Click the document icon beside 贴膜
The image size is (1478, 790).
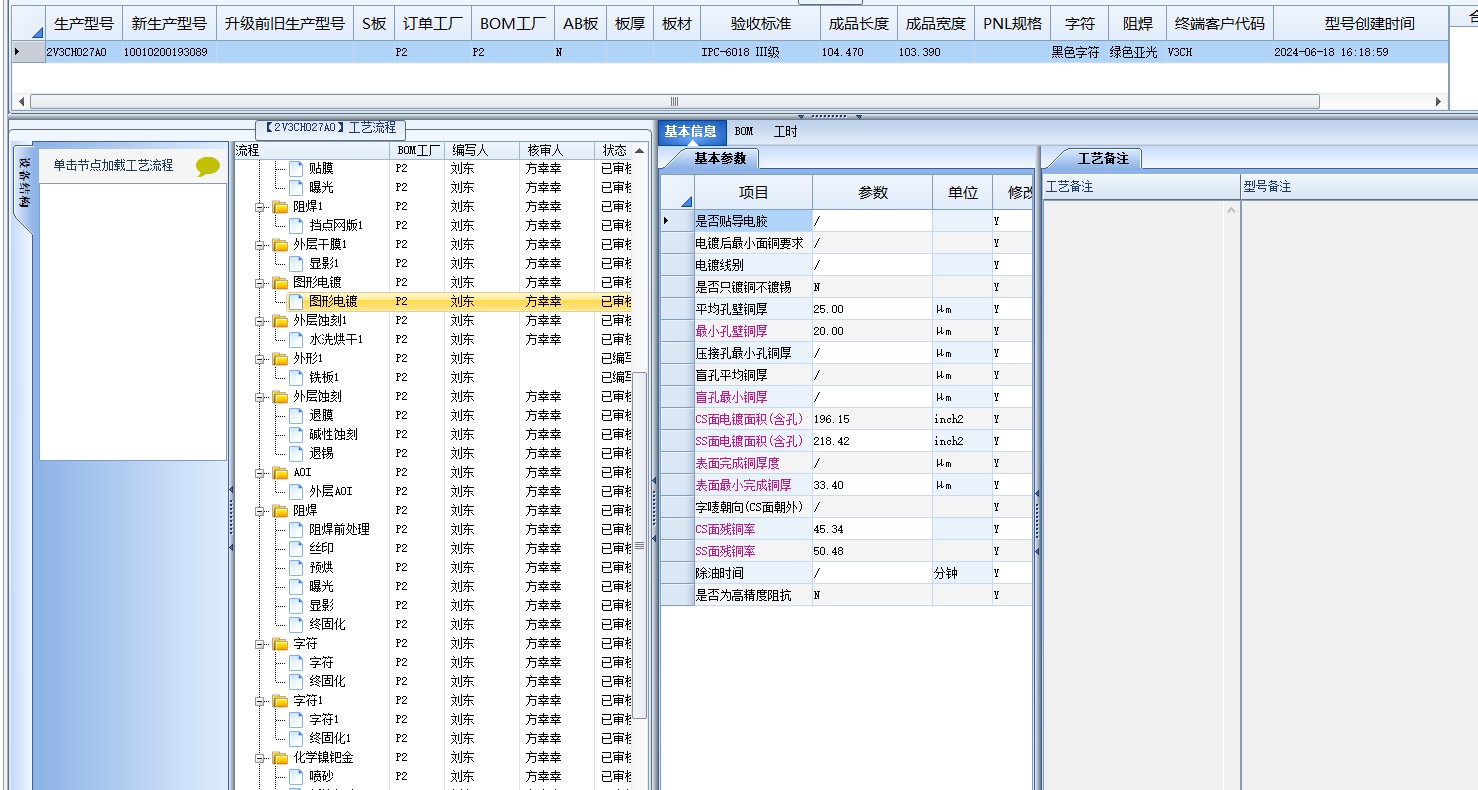click(x=296, y=168)
